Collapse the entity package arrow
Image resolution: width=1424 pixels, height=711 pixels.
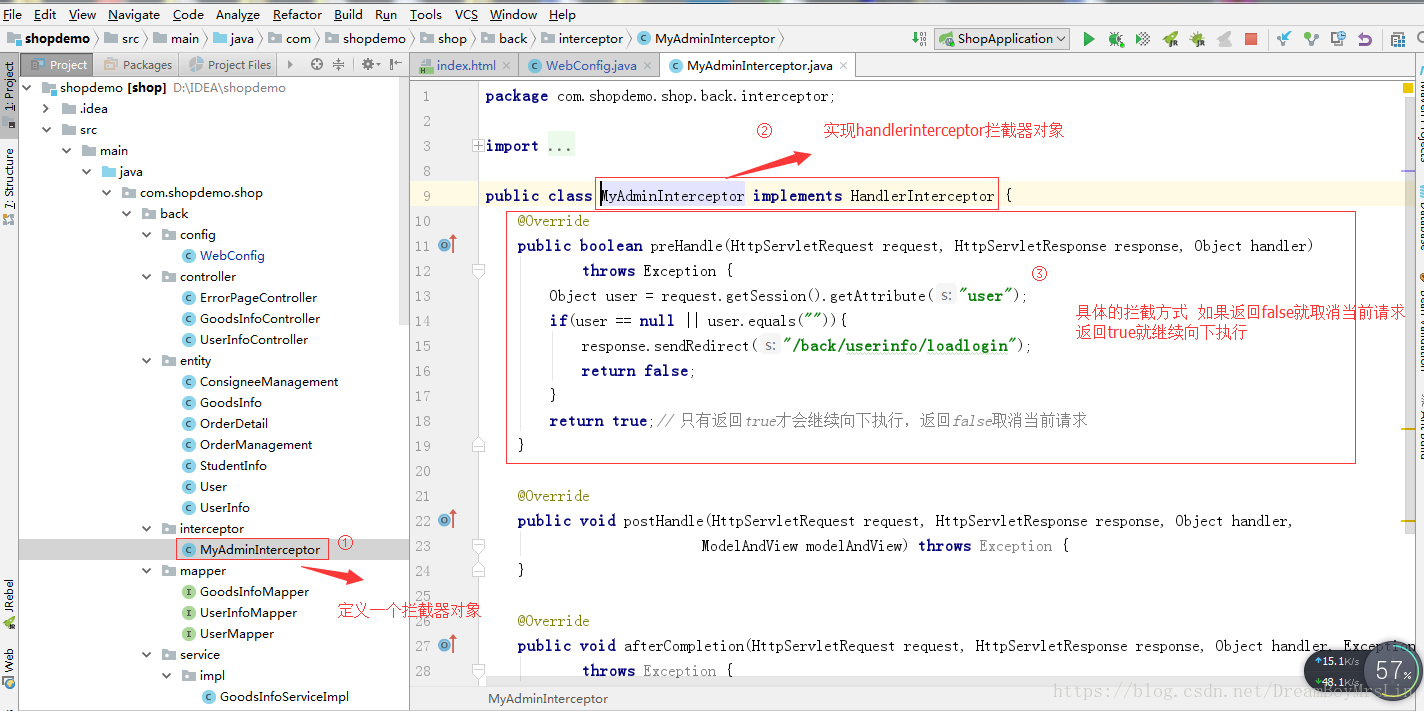[x=147, y=360]
